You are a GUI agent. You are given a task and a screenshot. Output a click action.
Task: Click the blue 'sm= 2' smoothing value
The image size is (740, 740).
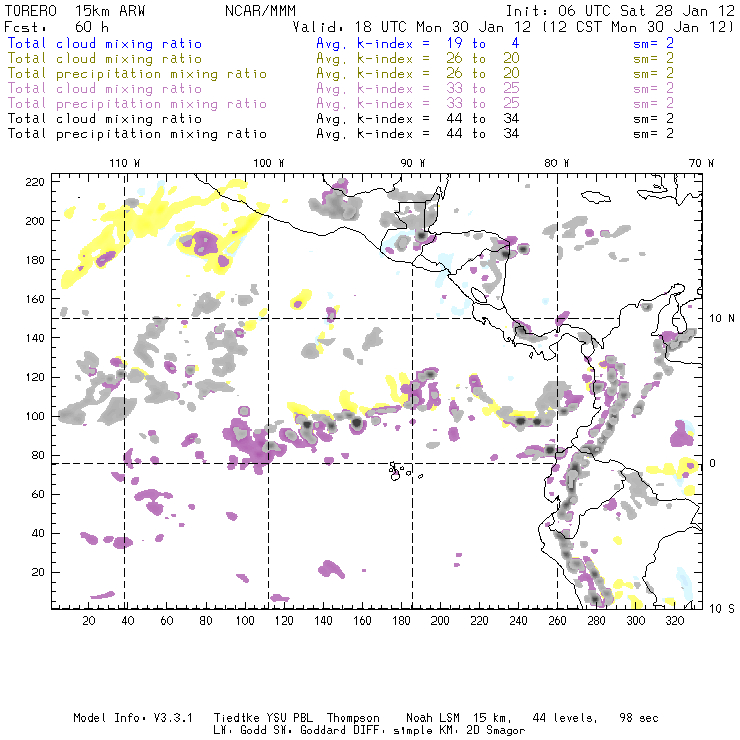tap(653, 43)
